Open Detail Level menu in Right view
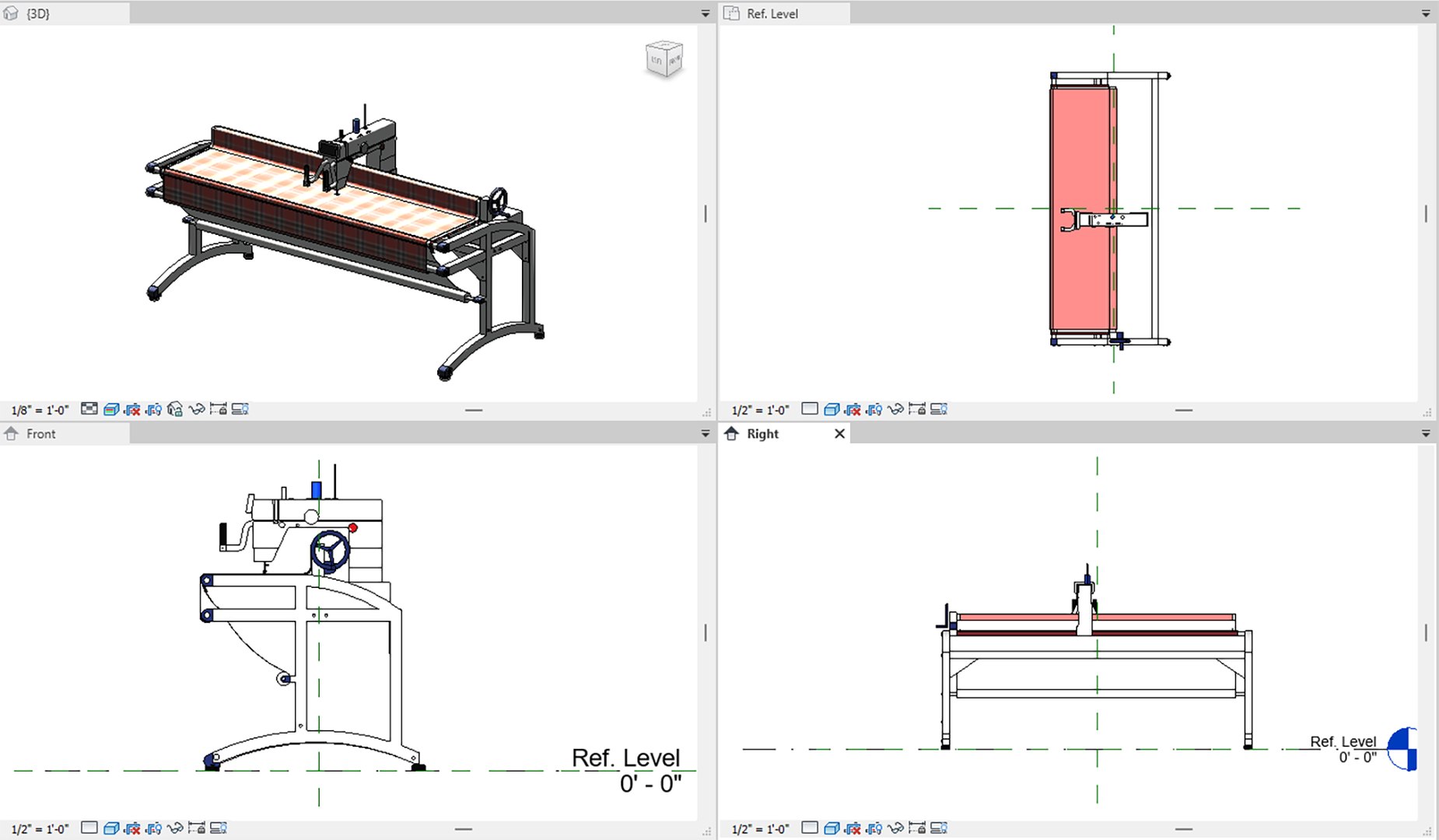This screenshot has height=840, width=1439. point(810,828)
